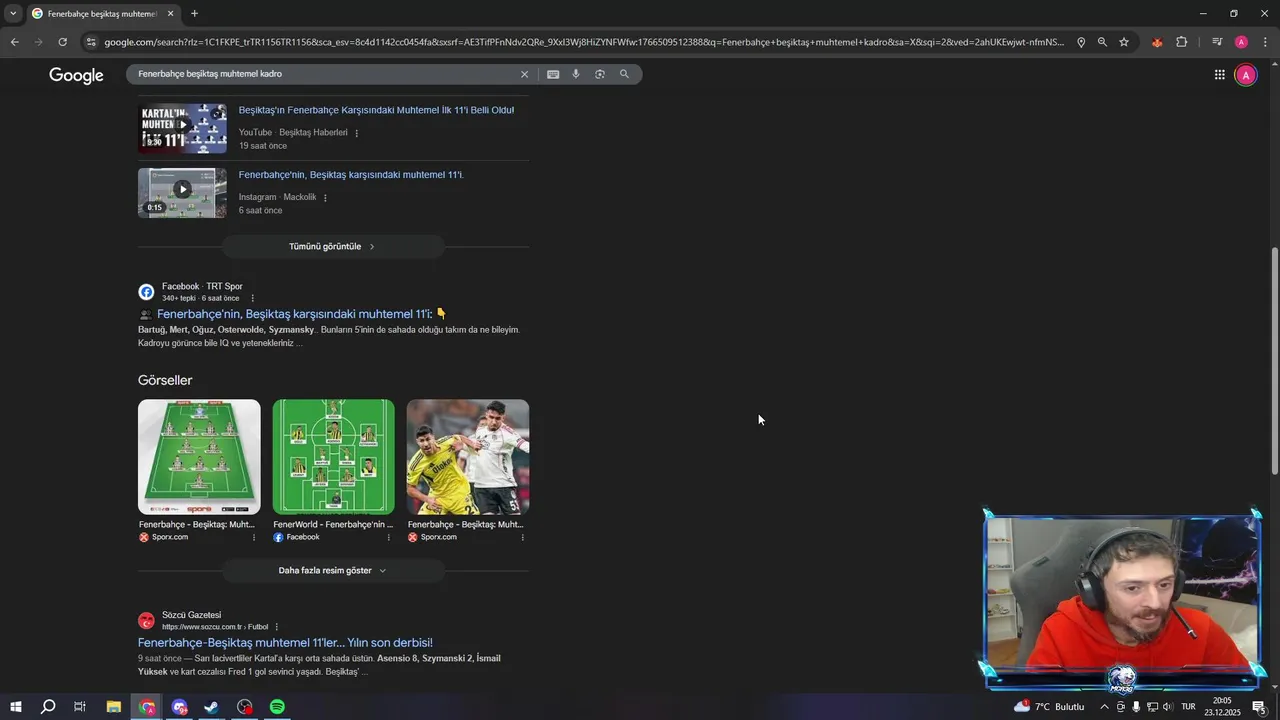Open the TUR input language switcher

coord(1189,707)
